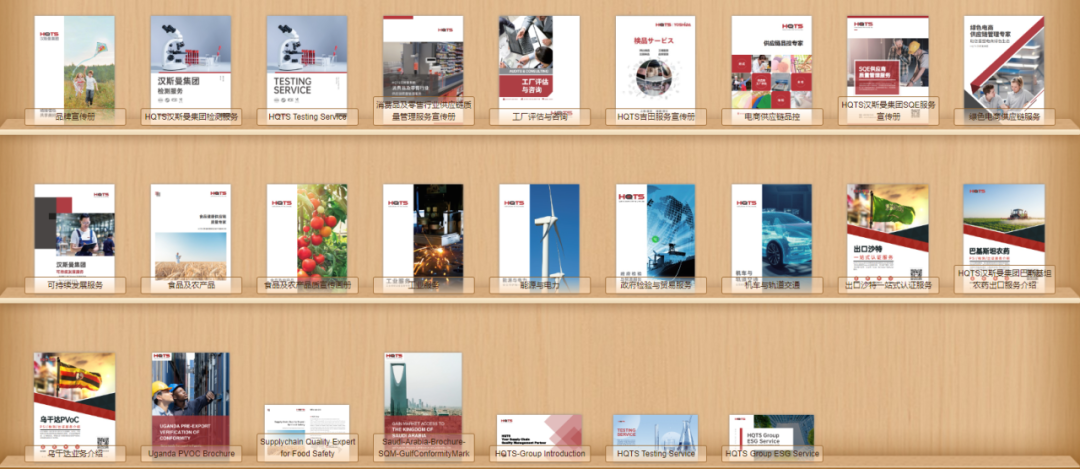Click the 'Uganda PVOC Brochure' title label

click(x=191, y=454)
